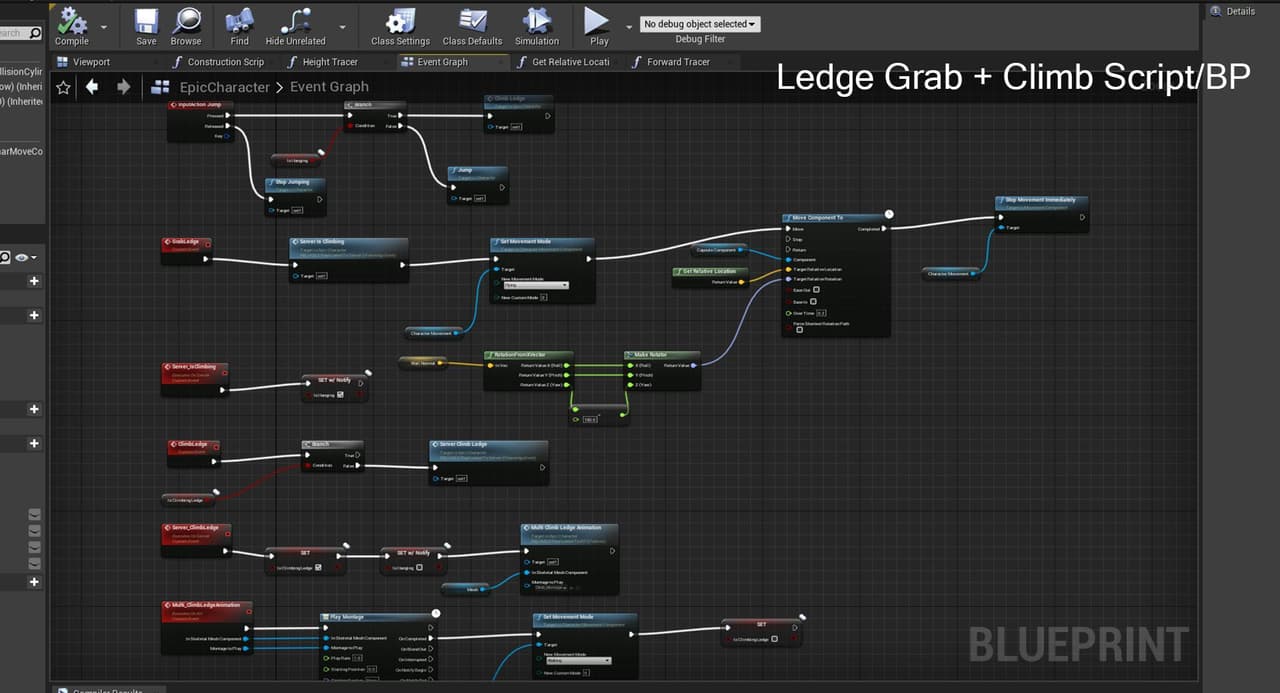Toggle Force Shortest Rotation Path checkbox
The height and width of the screenshot is (693, 1280).
pos(800,330)
